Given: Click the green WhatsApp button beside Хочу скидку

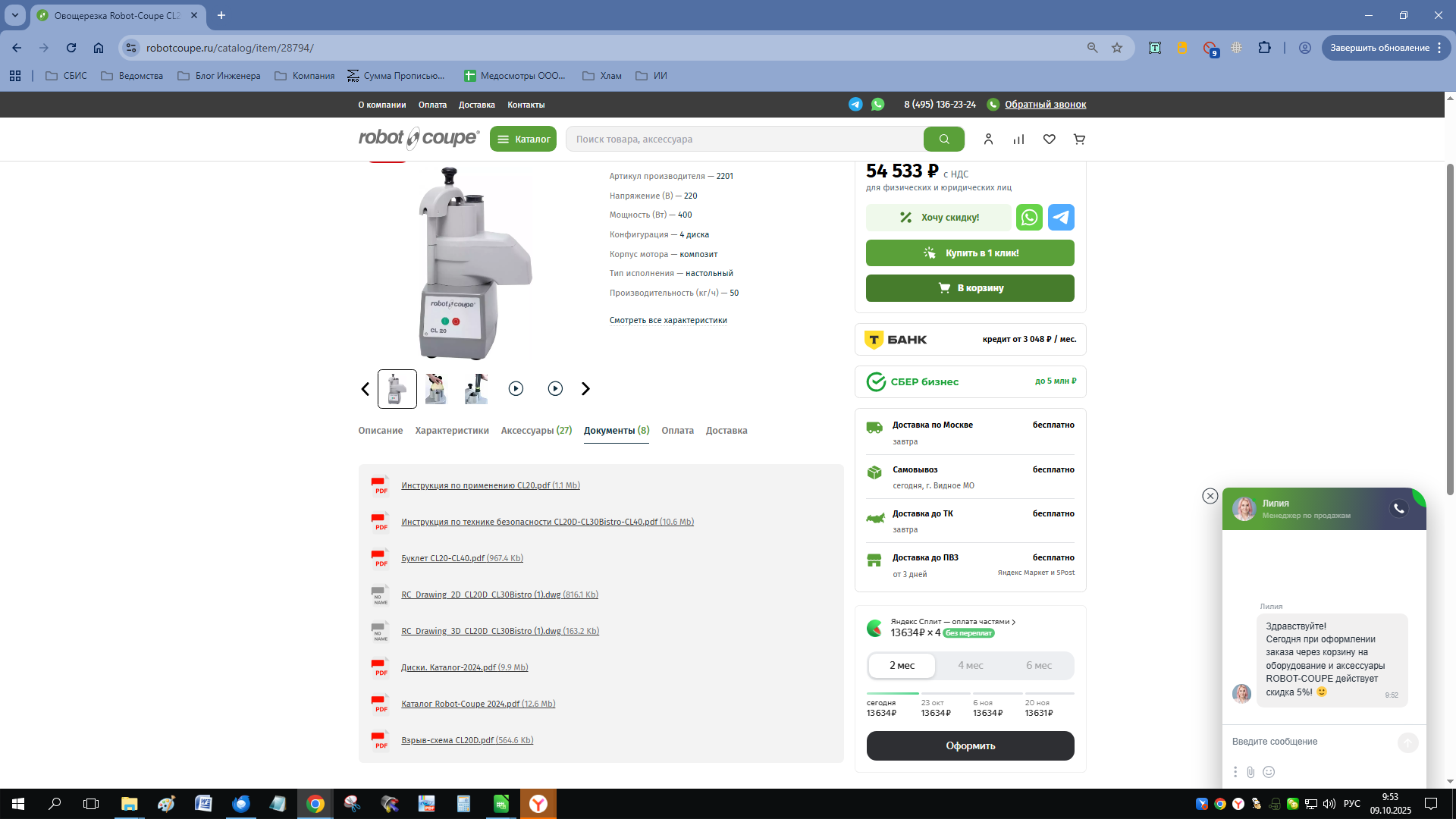Looking at the screenshot, I should (1029, 218).
